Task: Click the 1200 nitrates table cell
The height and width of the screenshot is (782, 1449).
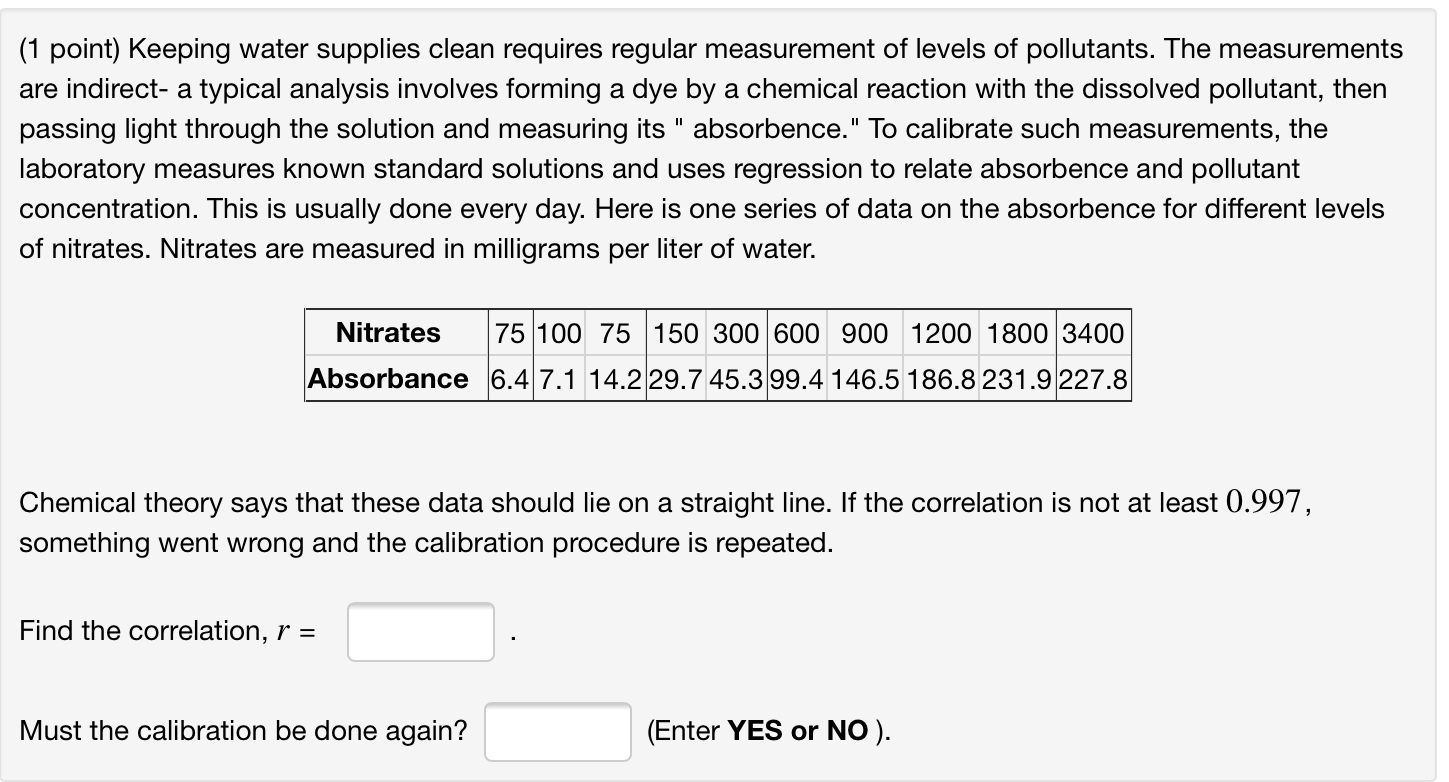Action: [x=941, y=333]
